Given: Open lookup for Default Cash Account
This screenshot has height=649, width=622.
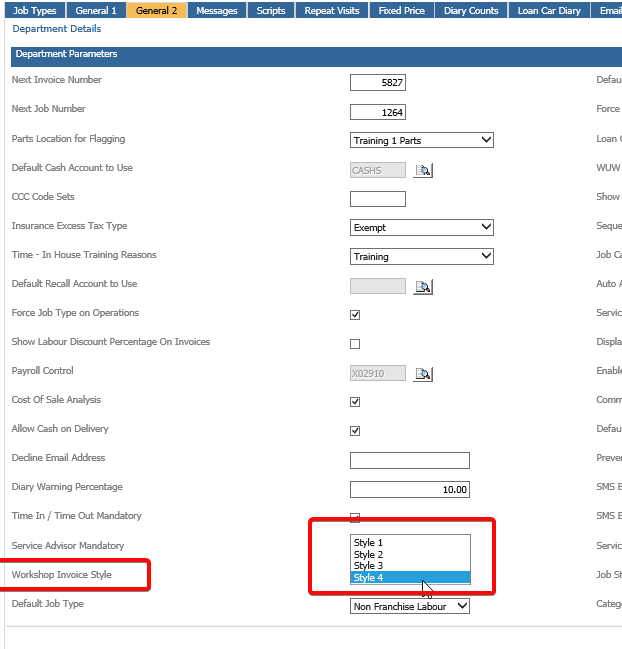Looking at the screenshot, I should pyautogui.click(x=423, y=171).
